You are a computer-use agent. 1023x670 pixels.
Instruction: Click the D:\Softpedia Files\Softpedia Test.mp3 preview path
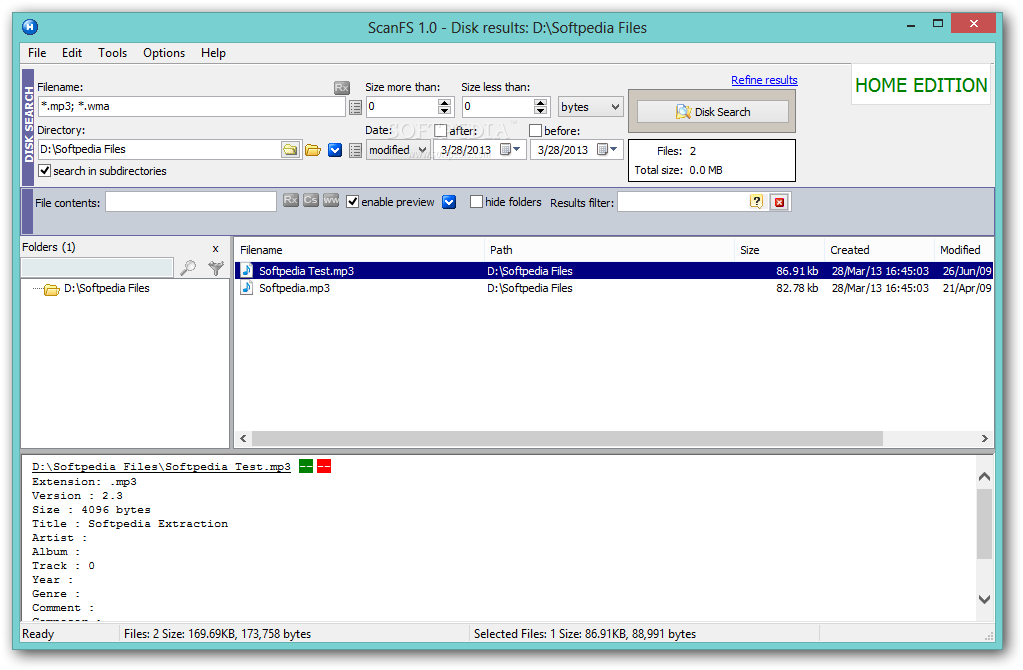click(x=161, y=466)
